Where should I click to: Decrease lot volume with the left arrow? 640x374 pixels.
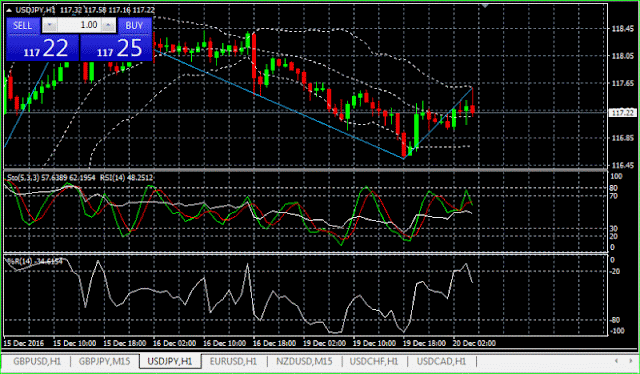point(49,25)
